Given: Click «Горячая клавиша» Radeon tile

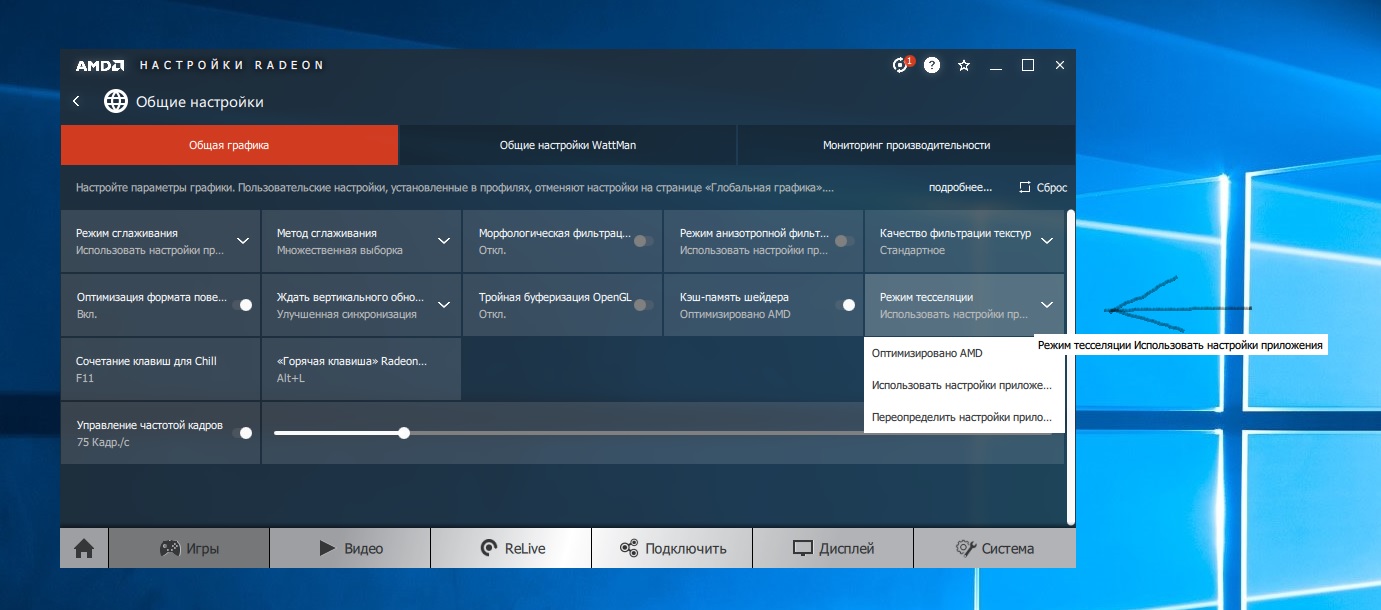Looking at the screenshot, I should point(361,369).
